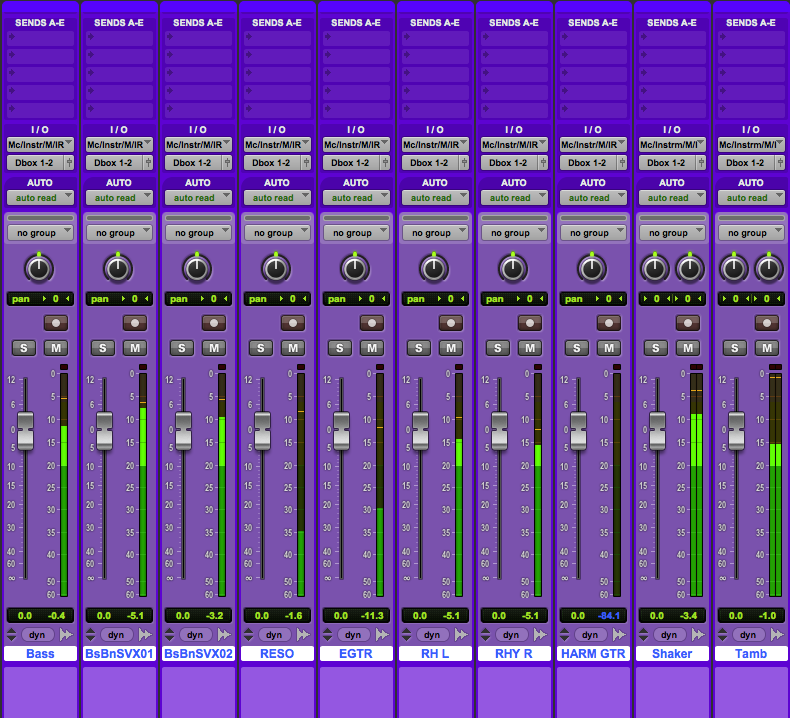Click the Bass pan knob

point(39,268)
